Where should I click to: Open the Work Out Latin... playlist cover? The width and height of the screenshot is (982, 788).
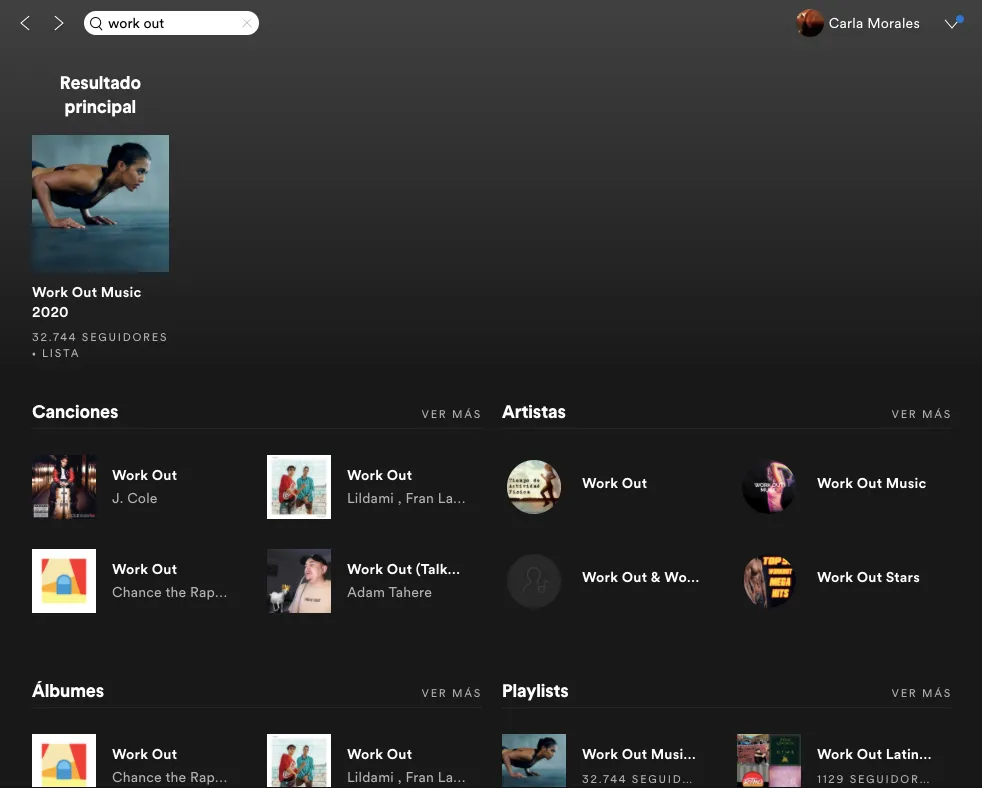[768, 760]
